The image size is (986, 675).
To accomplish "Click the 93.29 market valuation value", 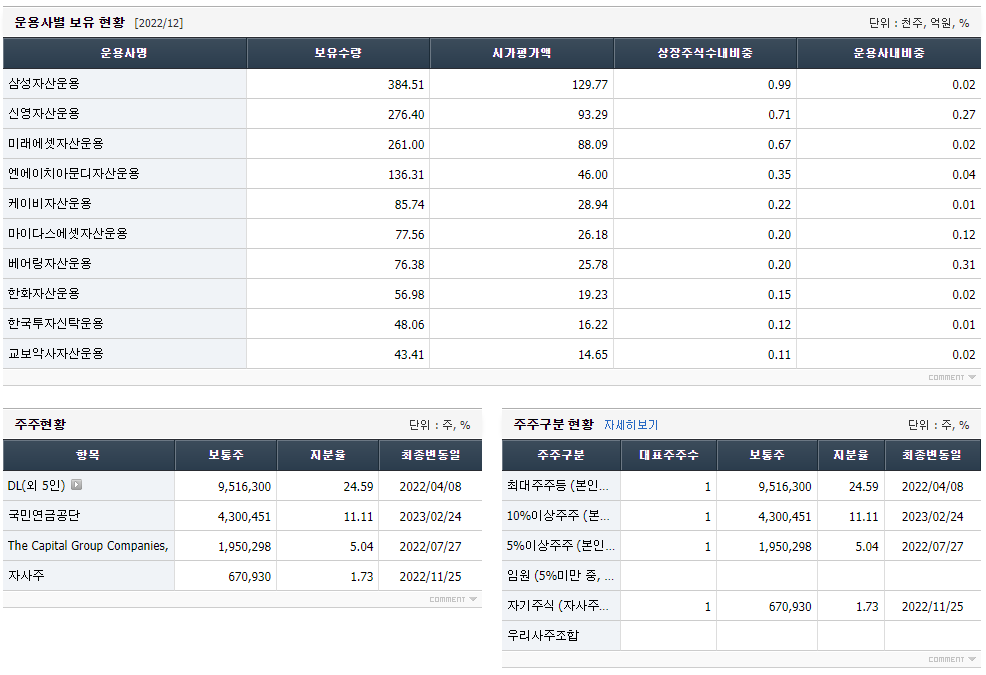I will [x=592, y=114].
